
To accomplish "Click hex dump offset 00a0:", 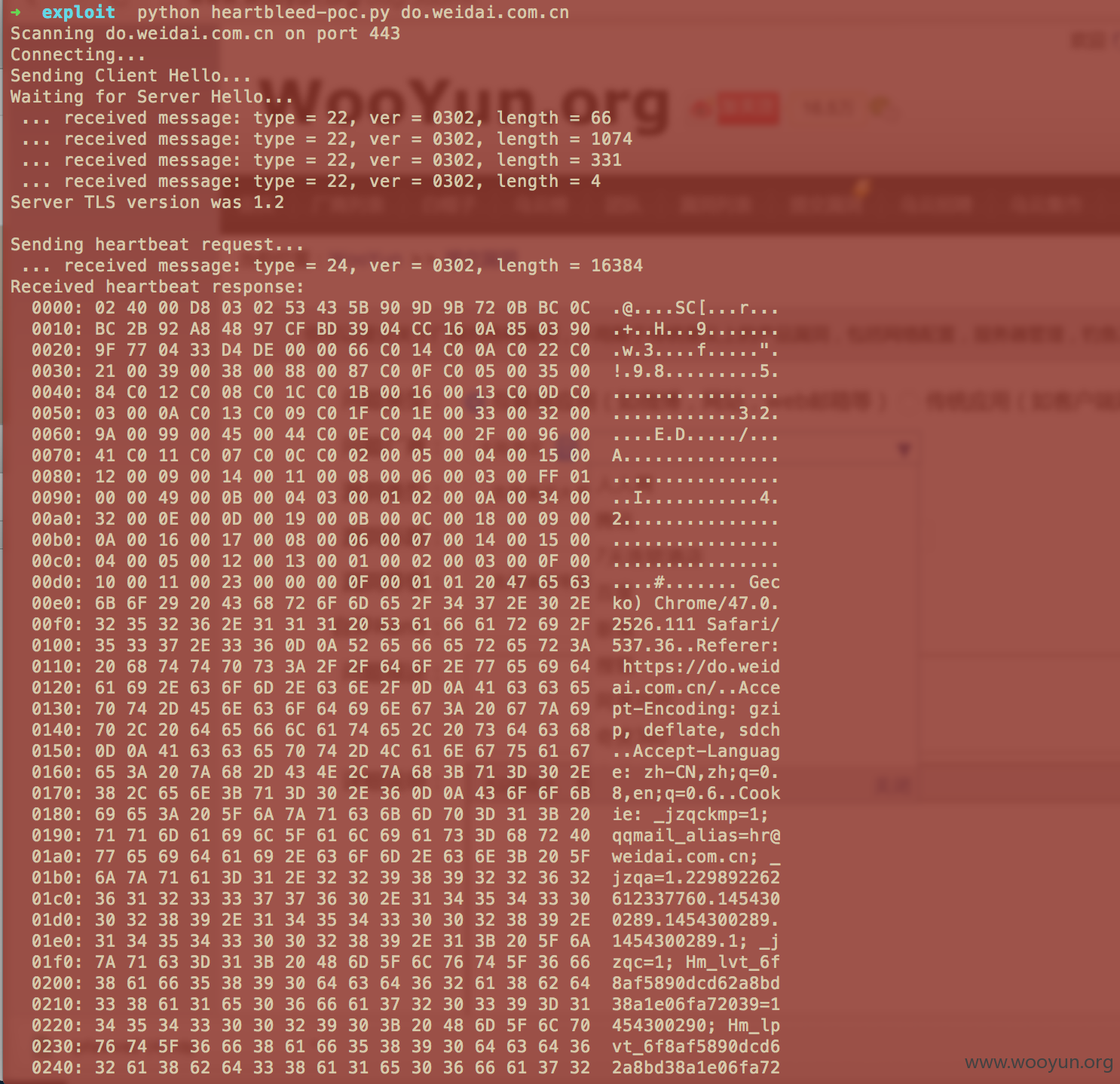I will [57, 519].
